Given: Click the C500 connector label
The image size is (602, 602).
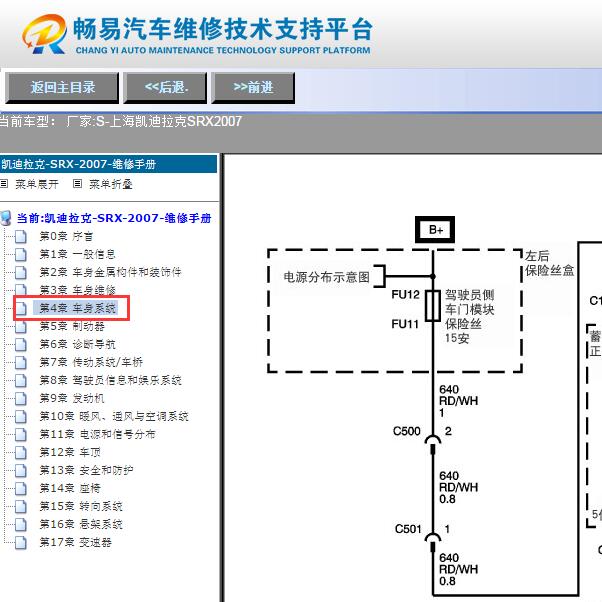Looking at the screenshot, I should tap(407, 431).
